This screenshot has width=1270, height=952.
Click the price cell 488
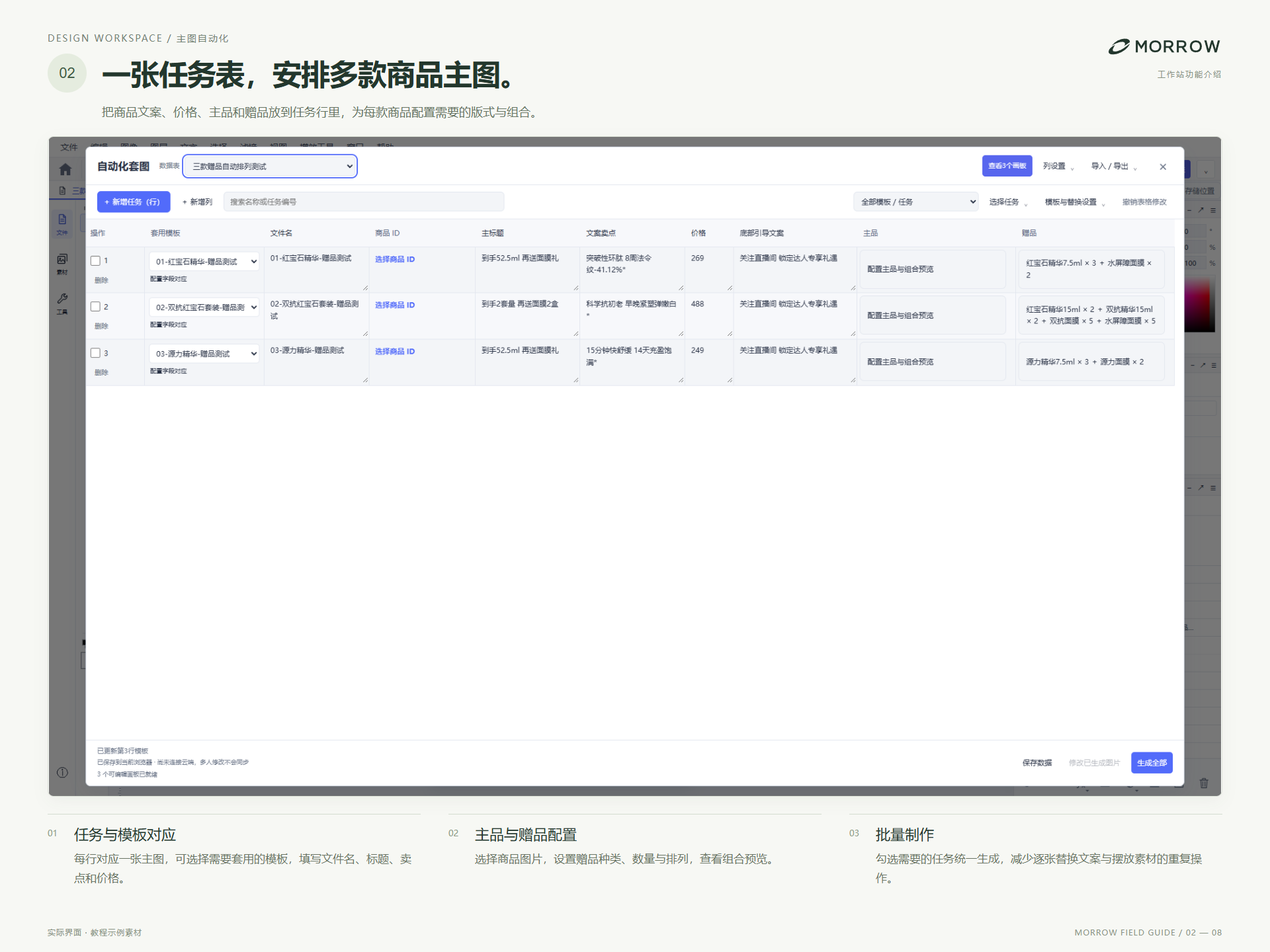708,315
